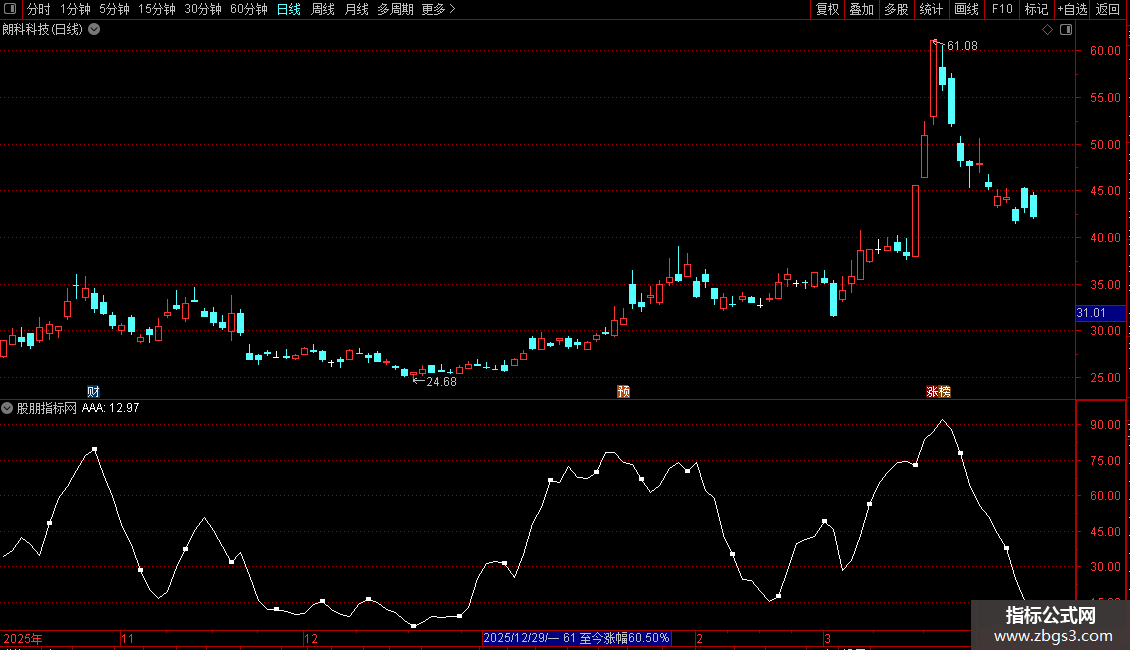Switch to 月线 monthly chart

pos(357,9)
